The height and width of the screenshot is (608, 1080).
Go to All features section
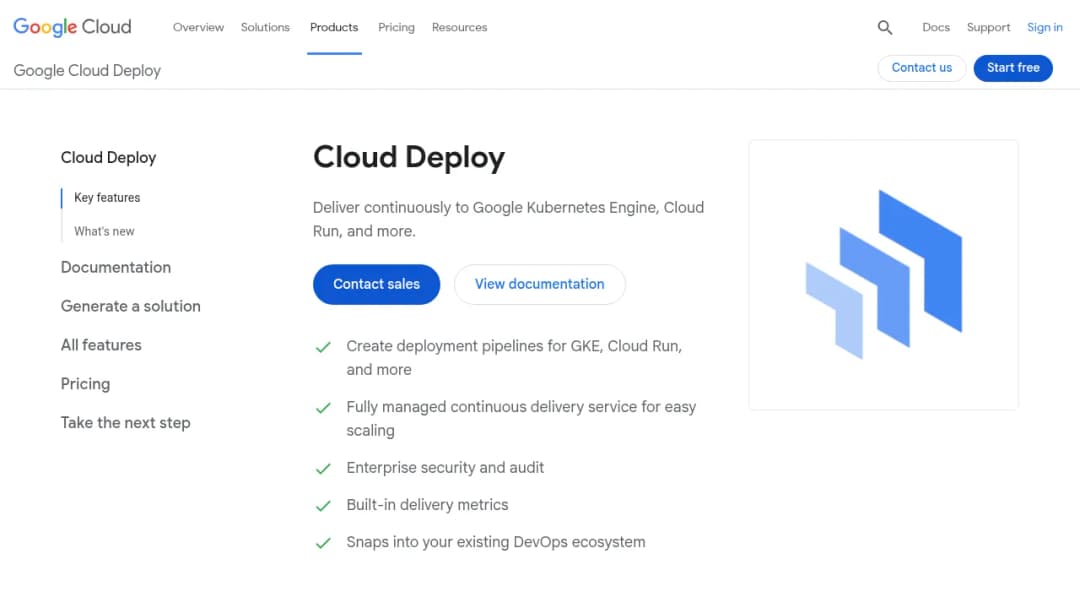coord(101,345)
